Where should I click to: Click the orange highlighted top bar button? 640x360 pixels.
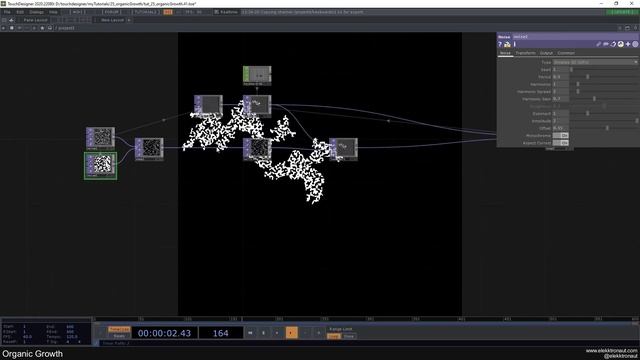click(x=168, y=12)
